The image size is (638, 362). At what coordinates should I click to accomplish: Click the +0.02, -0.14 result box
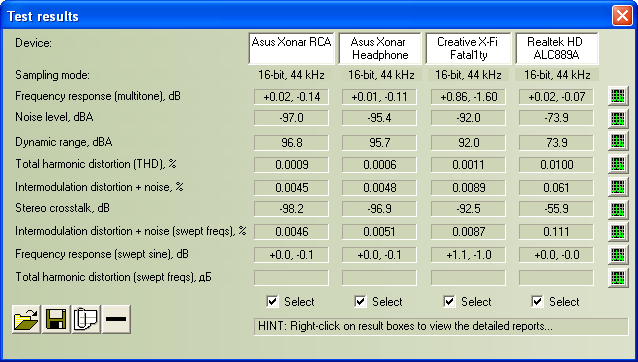tap(291, 97)
